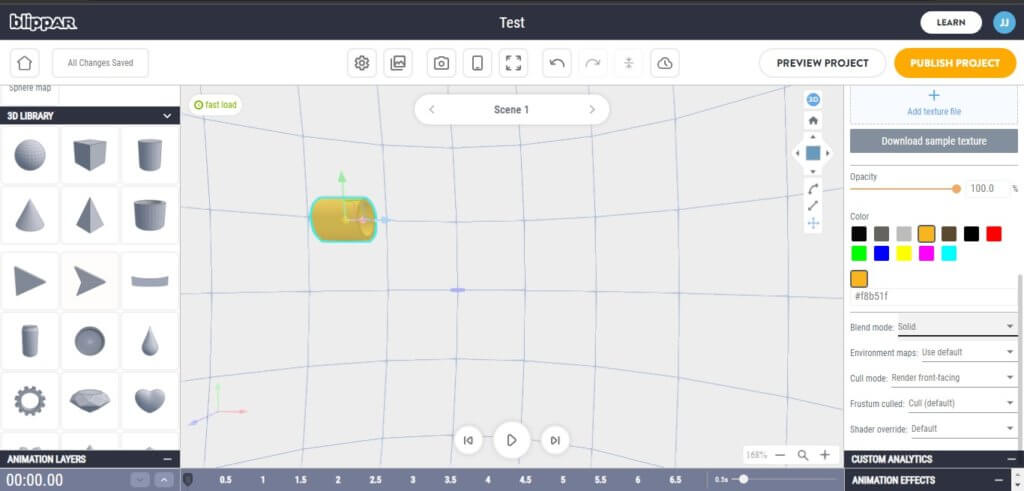
Task: Click the hex color input field
Action: [930, 297]
